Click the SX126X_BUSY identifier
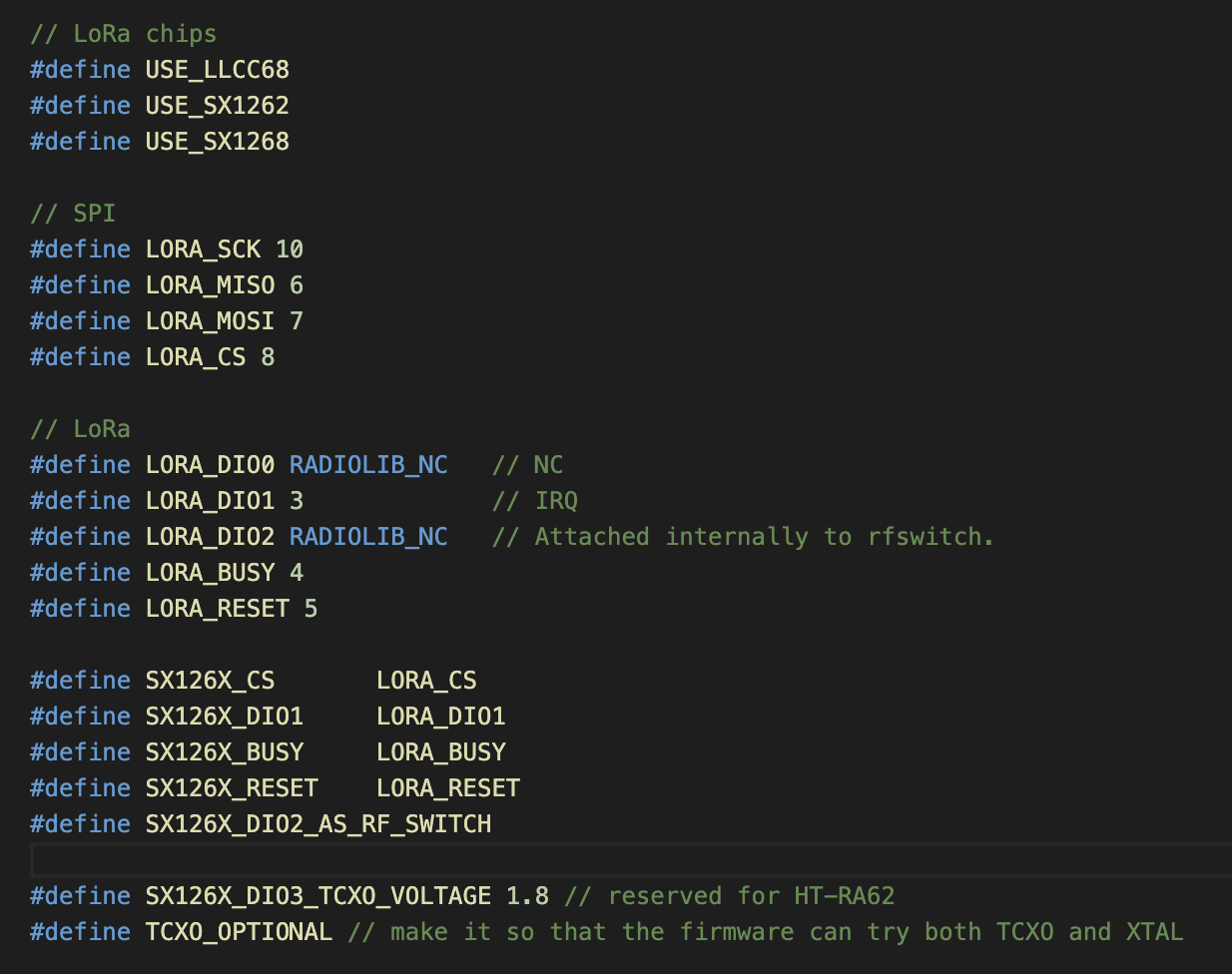This screenshot has height=974, width=1232. point(224,752)
